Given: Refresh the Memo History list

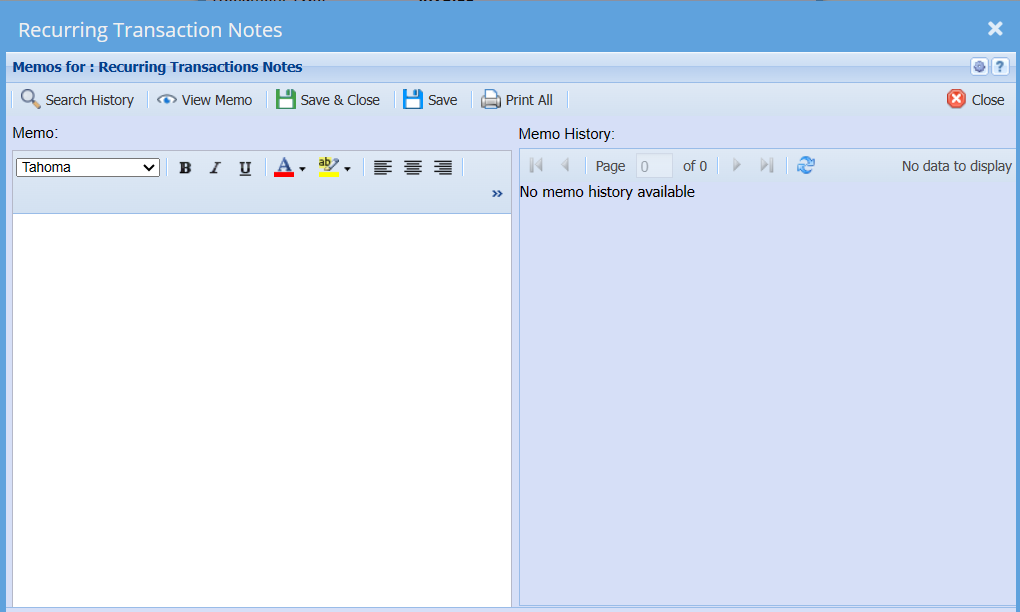Looking at the screenshot, I should (x=806, y=166).
